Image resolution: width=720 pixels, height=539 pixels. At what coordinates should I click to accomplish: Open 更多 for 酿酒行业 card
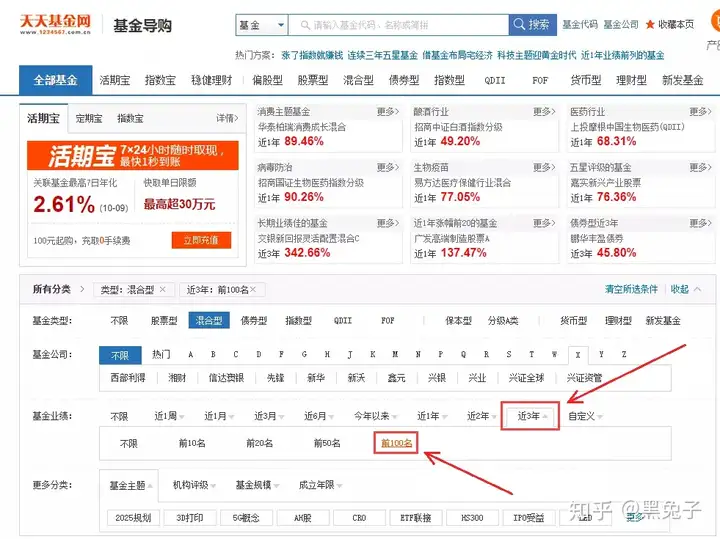[544, 112]
